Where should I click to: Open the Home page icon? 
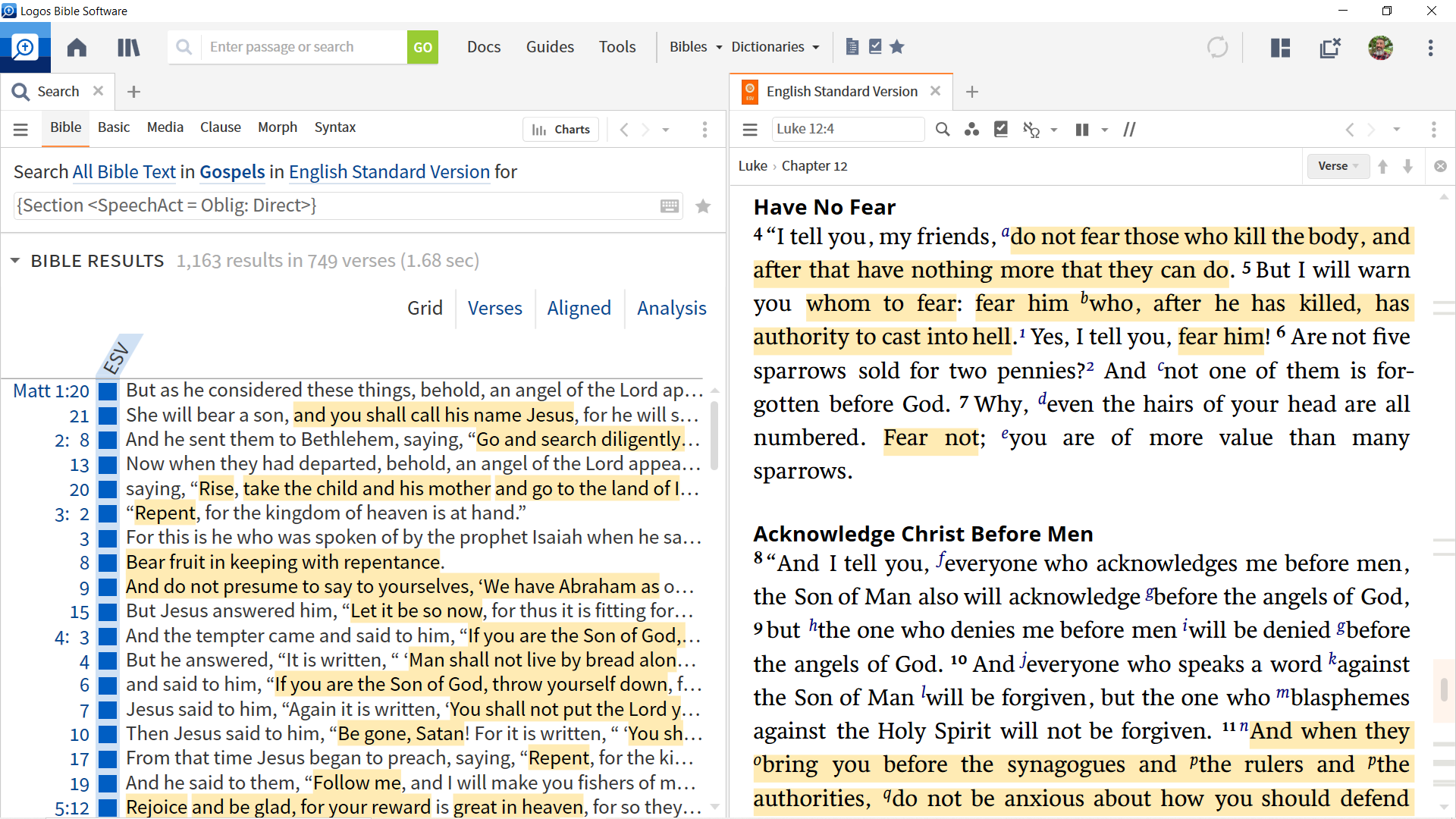(x=77, y=47)
